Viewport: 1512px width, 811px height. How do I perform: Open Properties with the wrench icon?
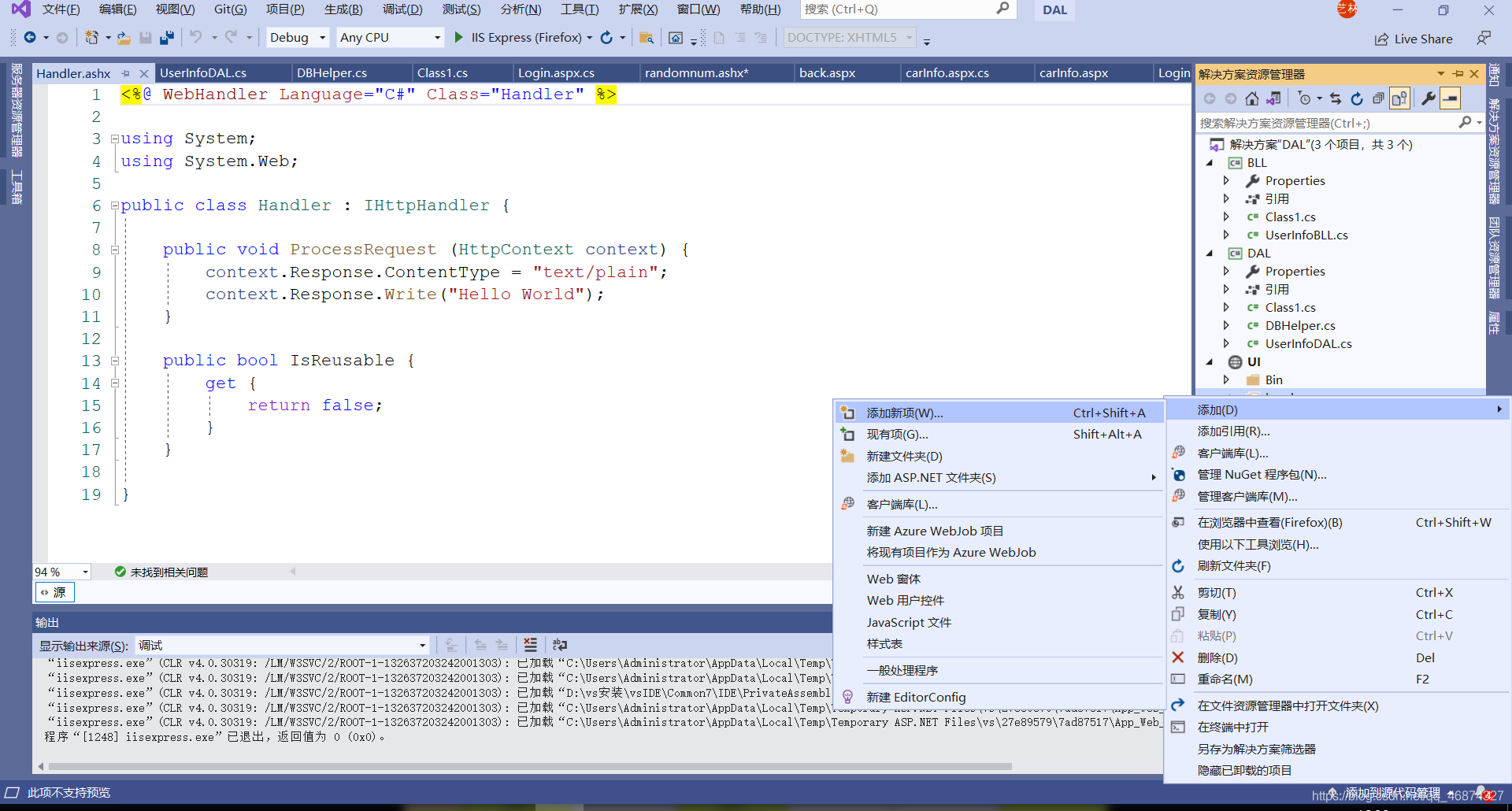tap(1429, 98)
